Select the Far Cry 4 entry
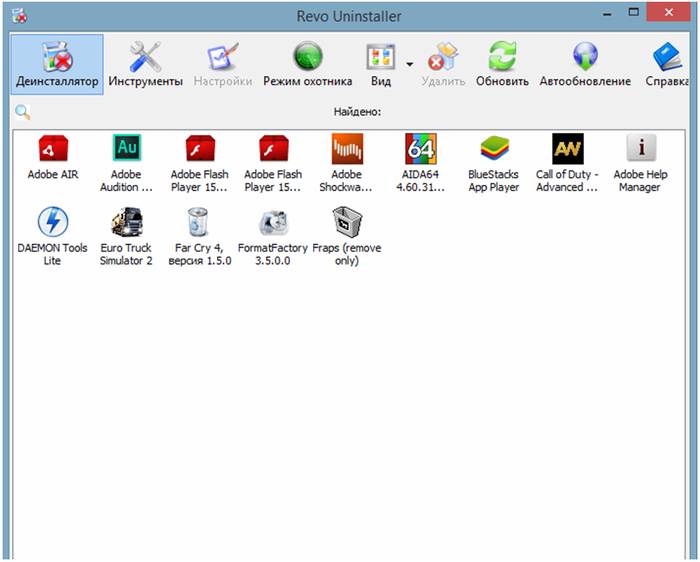 pyautogui.click(x=199, y=222)
